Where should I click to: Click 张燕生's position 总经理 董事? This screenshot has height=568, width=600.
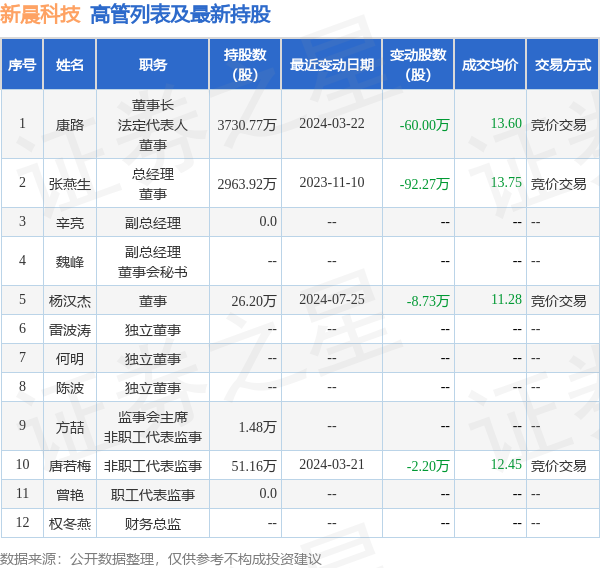click(x=153, y=184)
